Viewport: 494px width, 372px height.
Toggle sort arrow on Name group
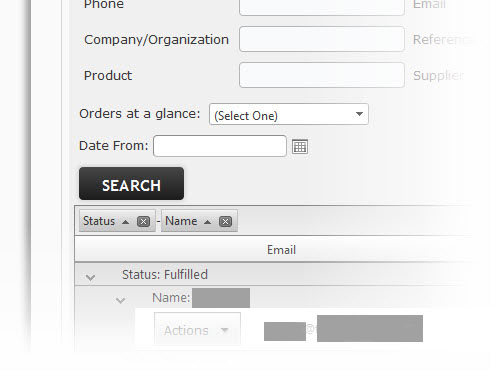coord(207,222)
